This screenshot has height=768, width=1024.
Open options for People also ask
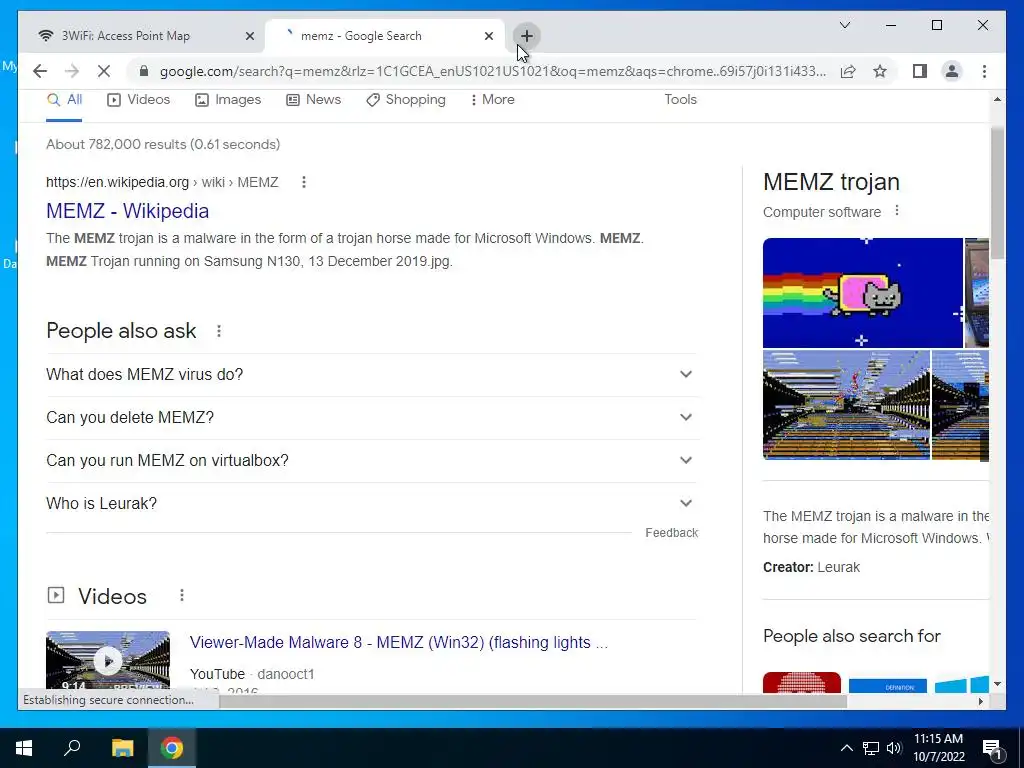(219, 331)
